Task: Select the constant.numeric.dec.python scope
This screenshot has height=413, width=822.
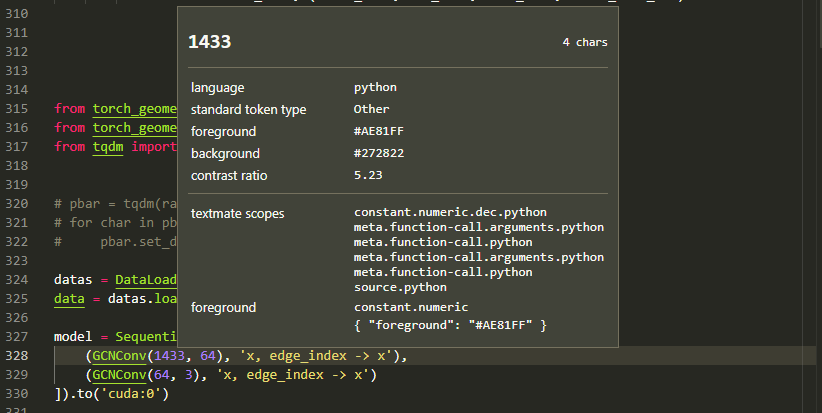Action: [x=450, y=212]
